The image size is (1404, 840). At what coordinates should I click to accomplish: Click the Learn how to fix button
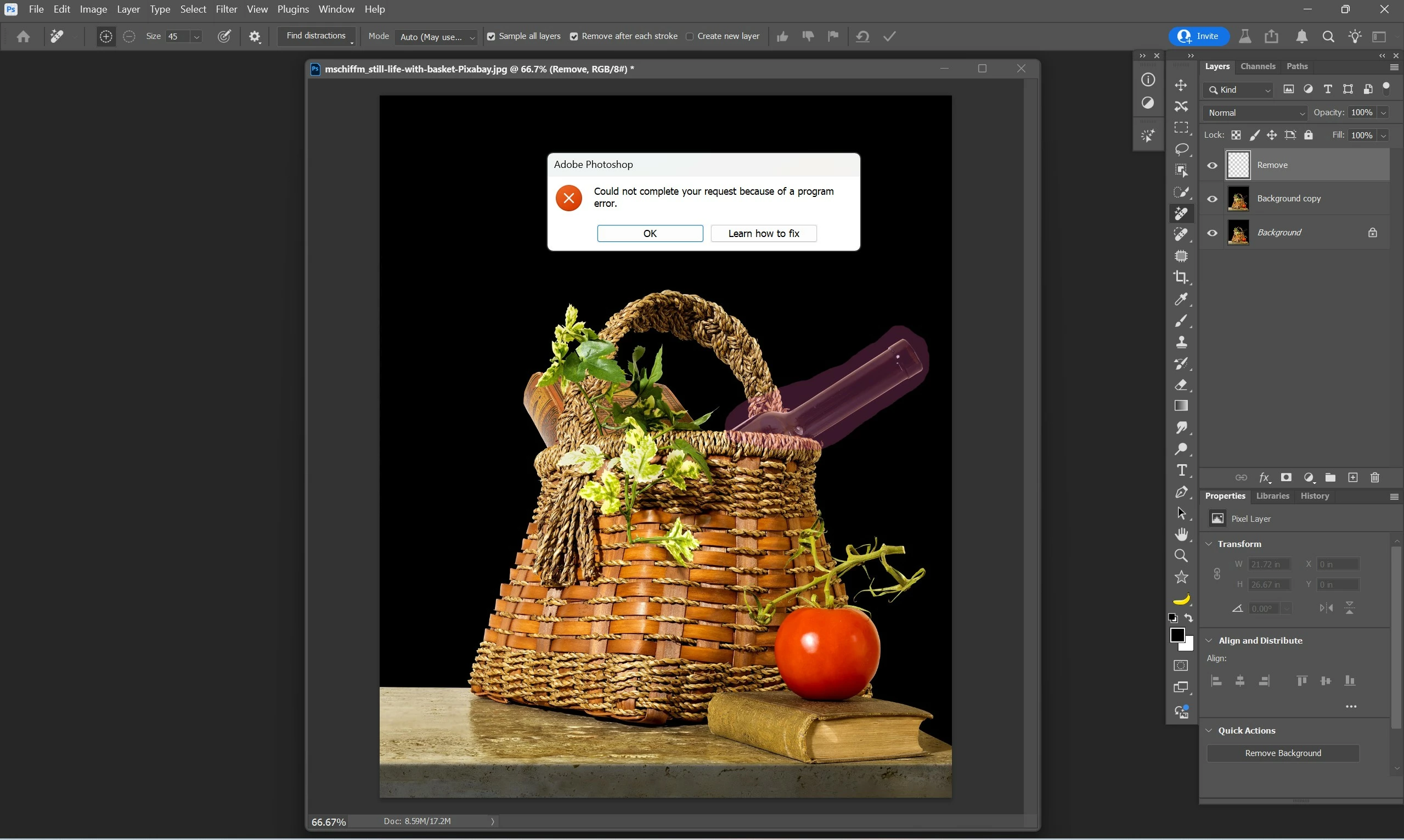tap(763, 233)
